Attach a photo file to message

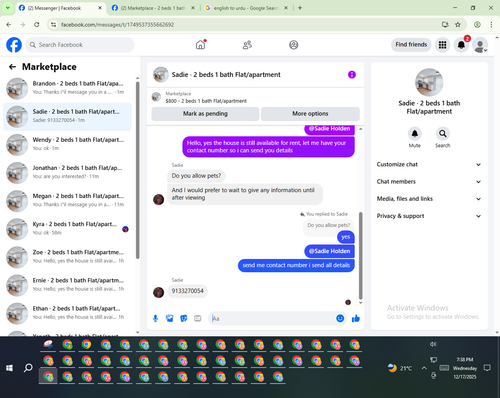(170, 318)
